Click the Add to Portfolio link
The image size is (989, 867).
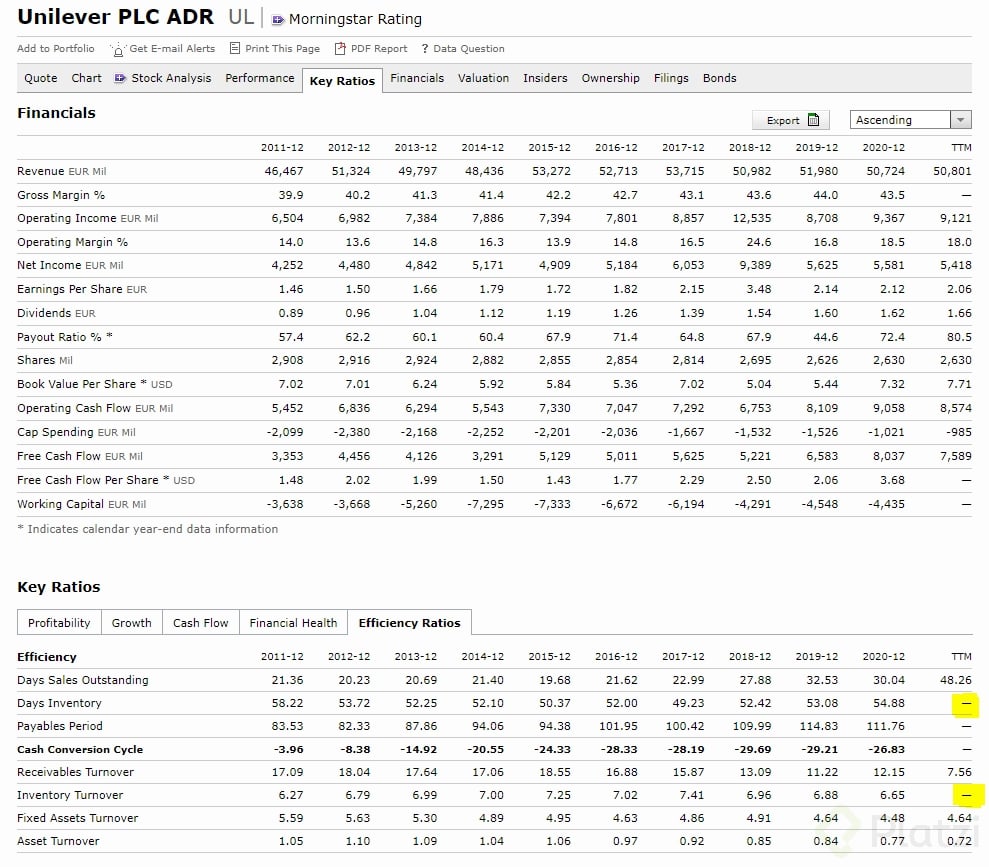(56, 49)
